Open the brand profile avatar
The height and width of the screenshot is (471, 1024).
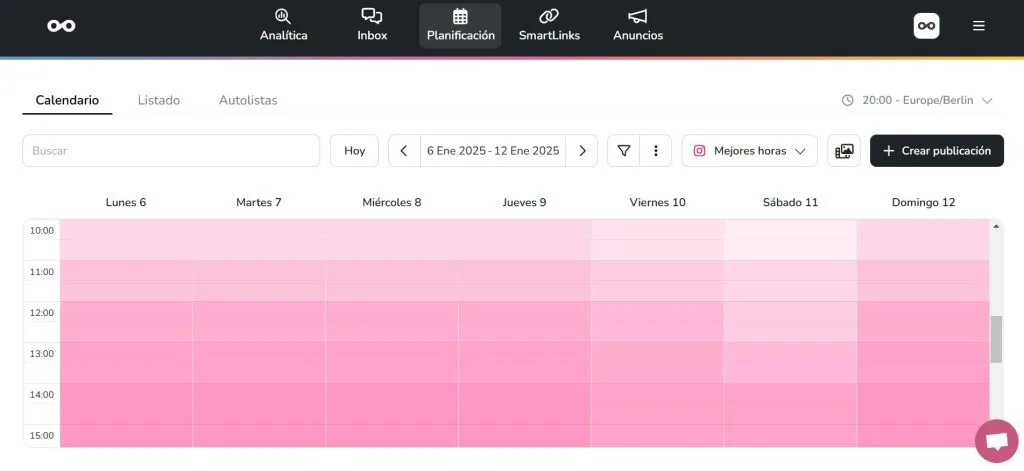[x=926, y=26]
